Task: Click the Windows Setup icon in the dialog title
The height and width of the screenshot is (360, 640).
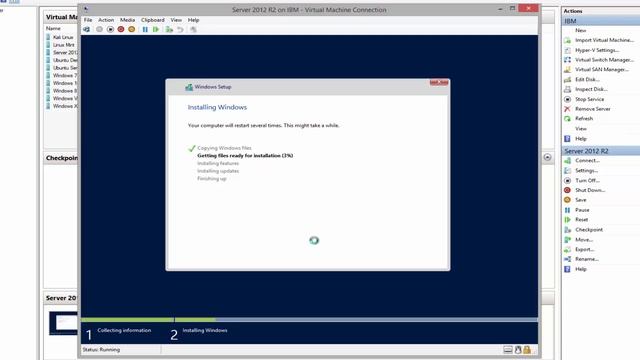Action: click(189, 87)
